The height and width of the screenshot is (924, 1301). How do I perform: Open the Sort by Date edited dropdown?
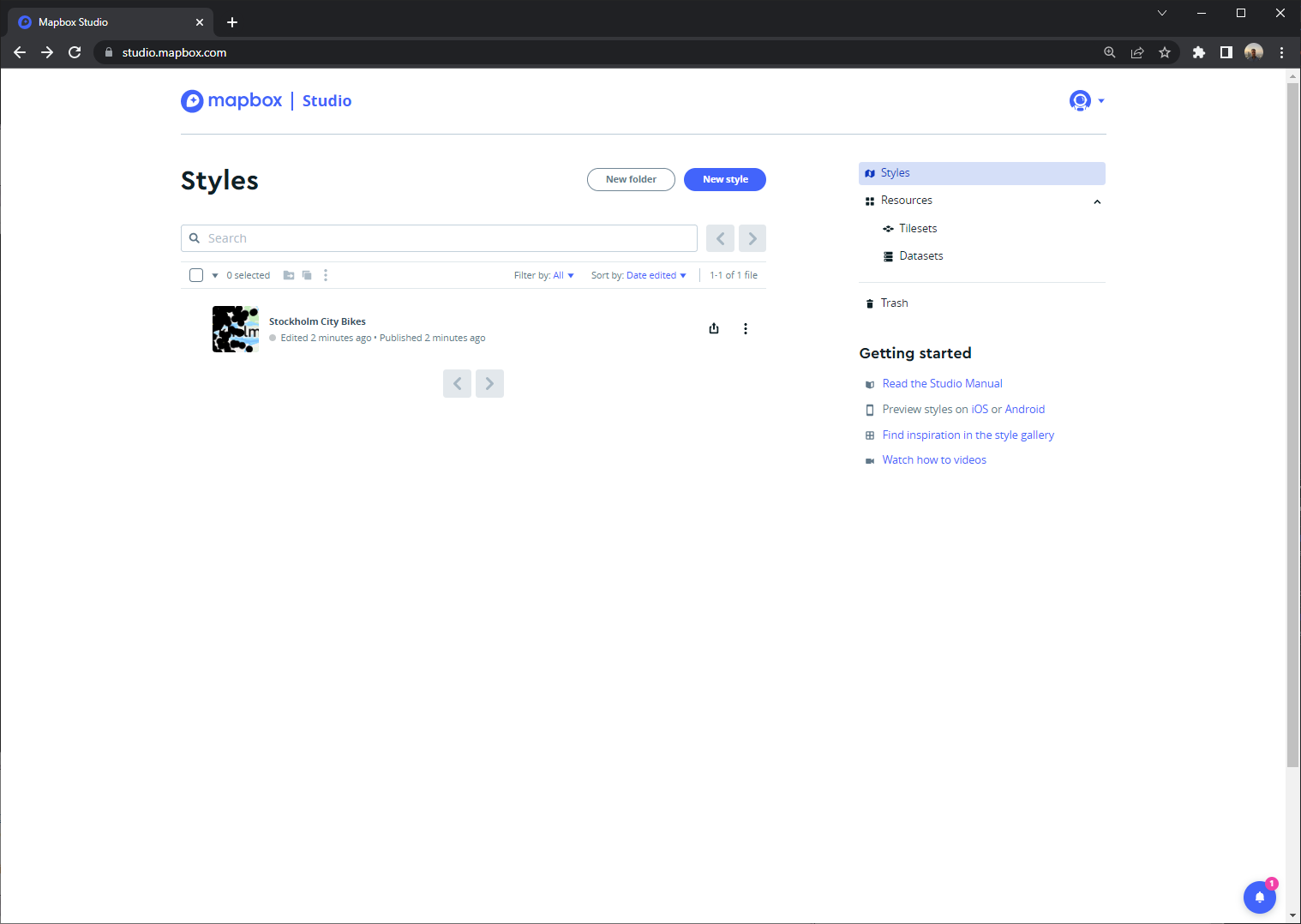(639, 275)
